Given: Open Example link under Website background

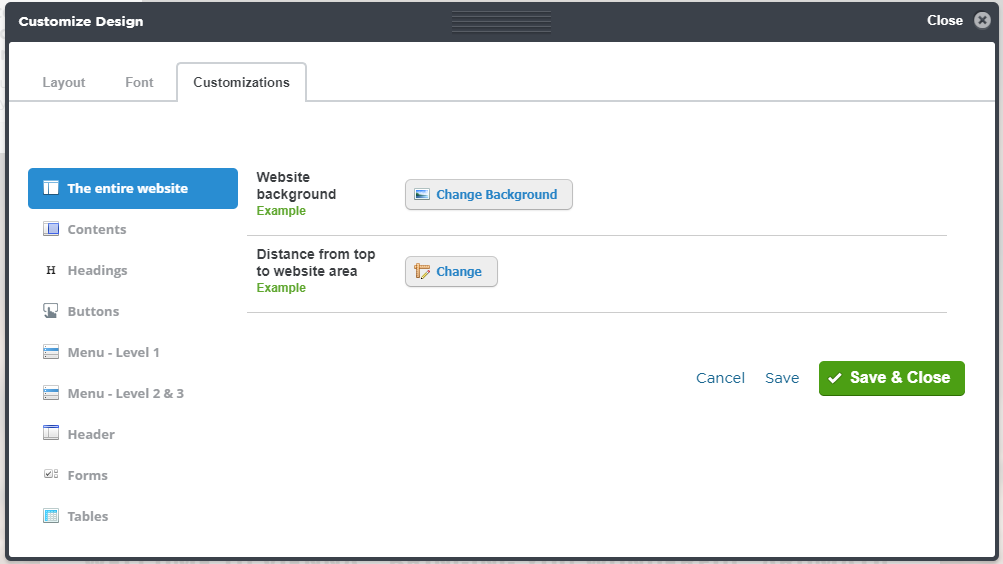Looking at the screenshot, I should coord(281,211).
